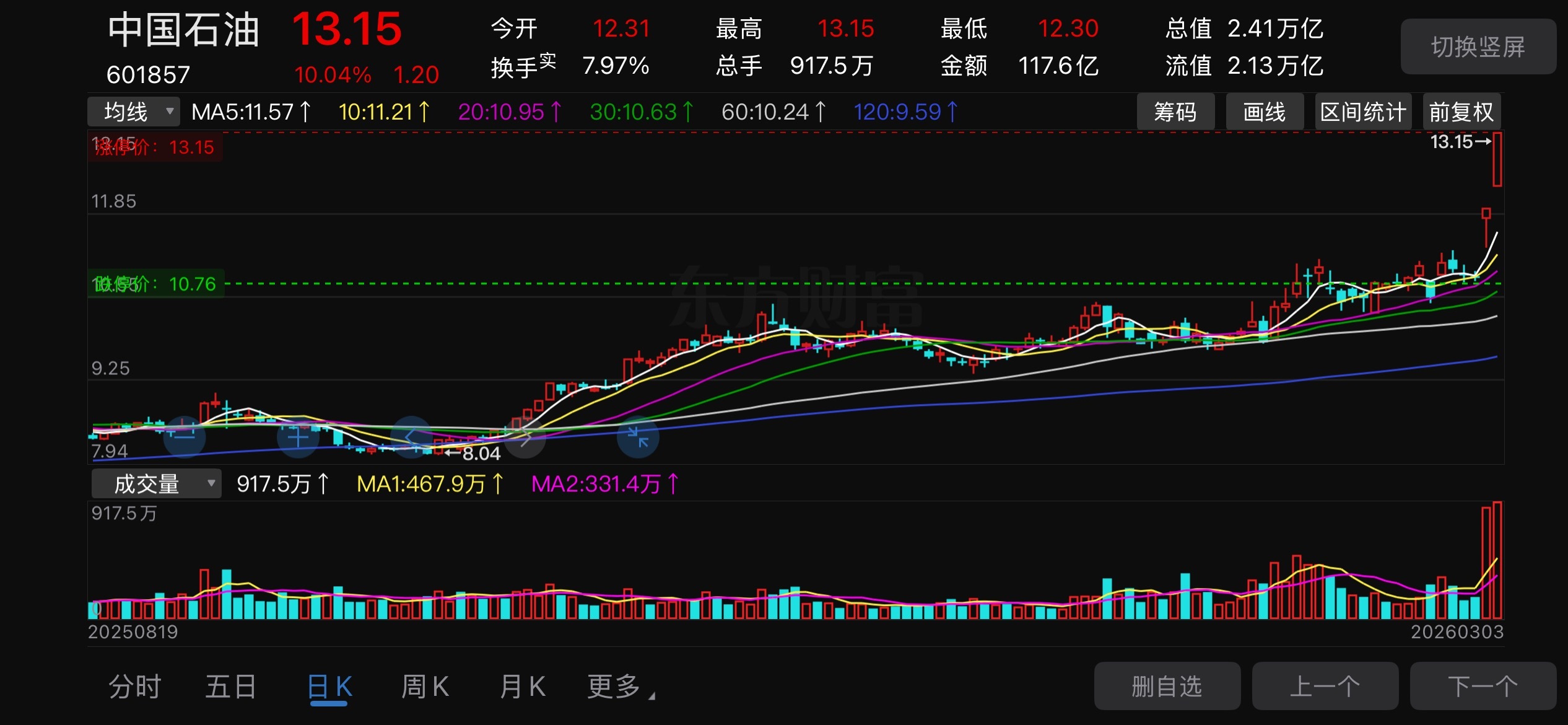Open the 均线 indicator dropdown
The height and width of the screenshot is (725, 1568).
click(x=133, y=112)
